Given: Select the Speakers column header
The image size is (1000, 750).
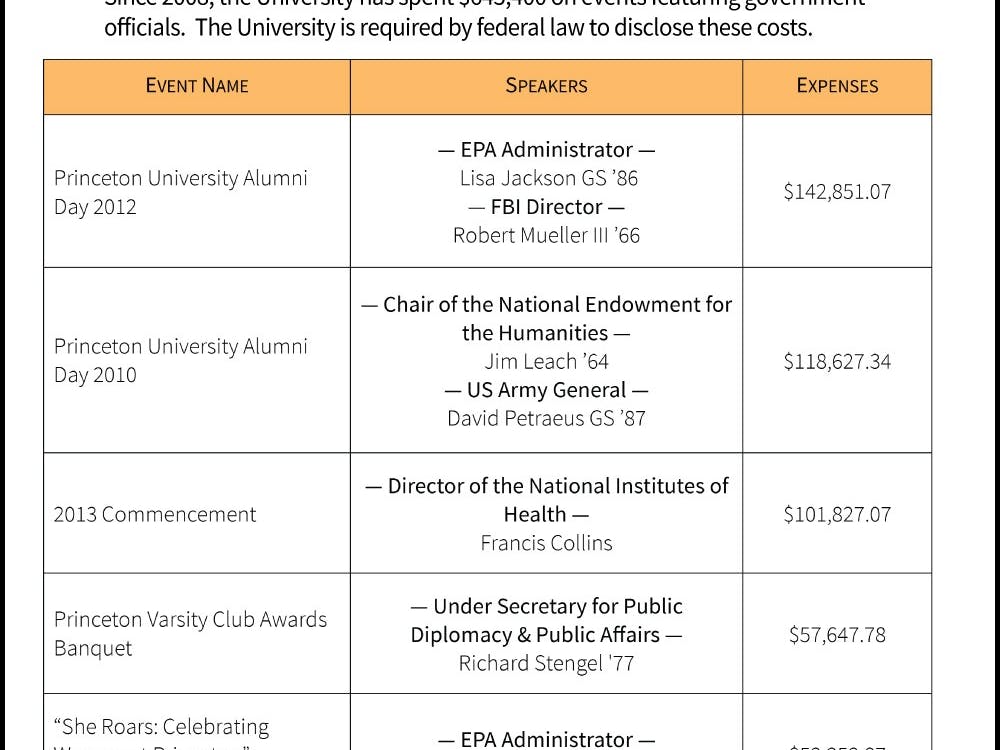Looking at the screenshot, I should pyautogui.click(x=546, y=86).
